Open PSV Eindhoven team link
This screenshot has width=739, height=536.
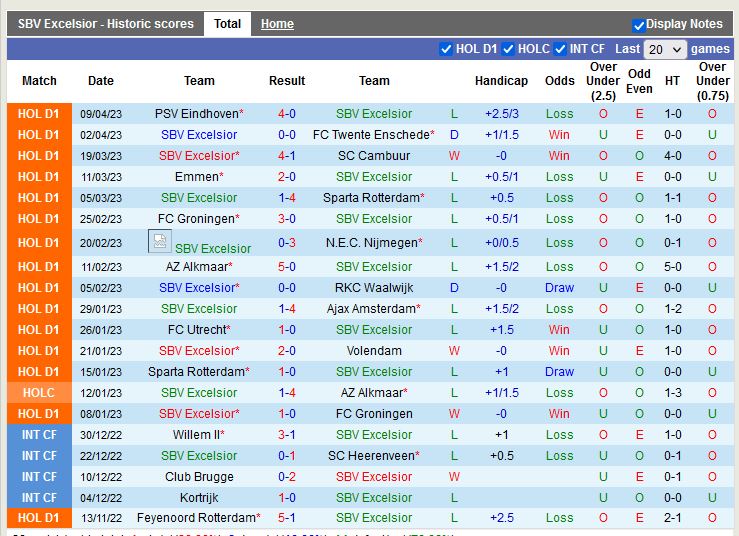(x=199, y=114)
